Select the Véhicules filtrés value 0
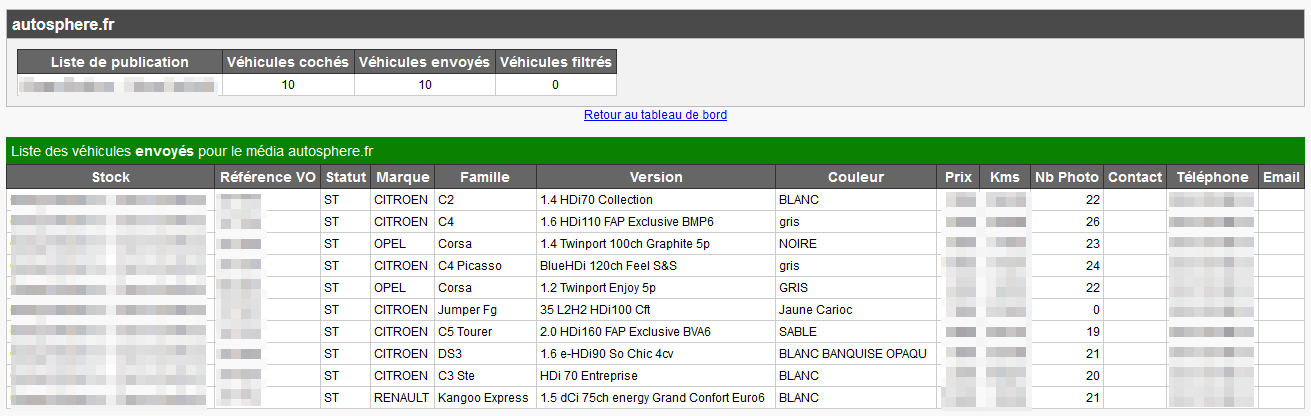The height and width of the screenshot is (416, 1311). 555,85
